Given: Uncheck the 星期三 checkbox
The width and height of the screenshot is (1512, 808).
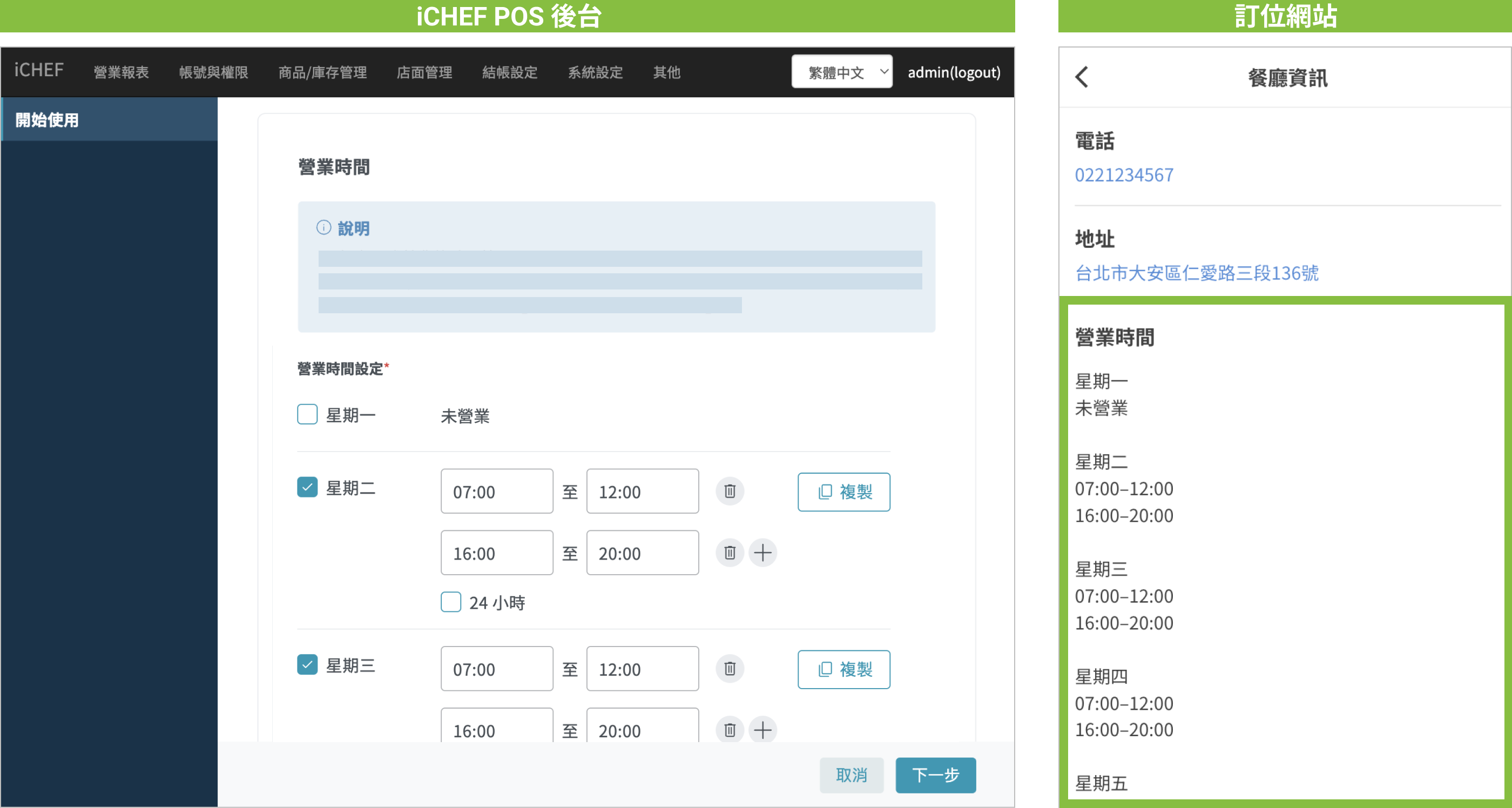Looking at the screenshot, I should [307, 665].
